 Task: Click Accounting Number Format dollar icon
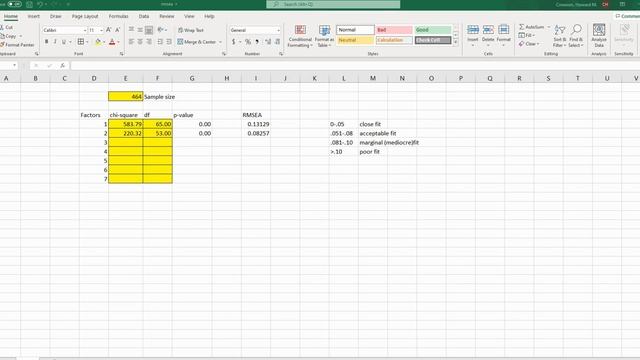233,42
